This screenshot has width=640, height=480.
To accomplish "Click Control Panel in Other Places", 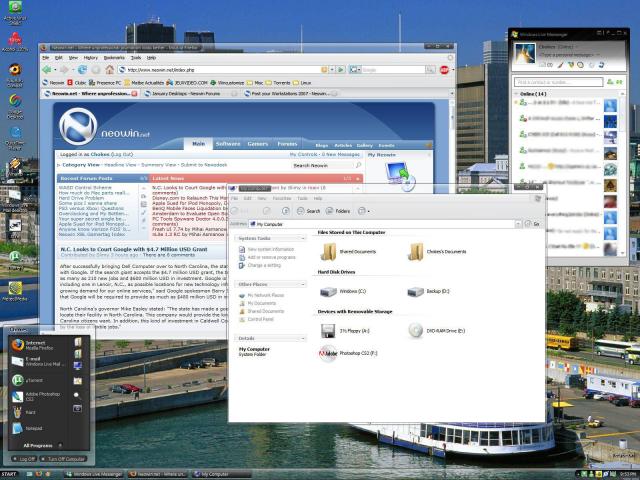I will click(256, 319).
